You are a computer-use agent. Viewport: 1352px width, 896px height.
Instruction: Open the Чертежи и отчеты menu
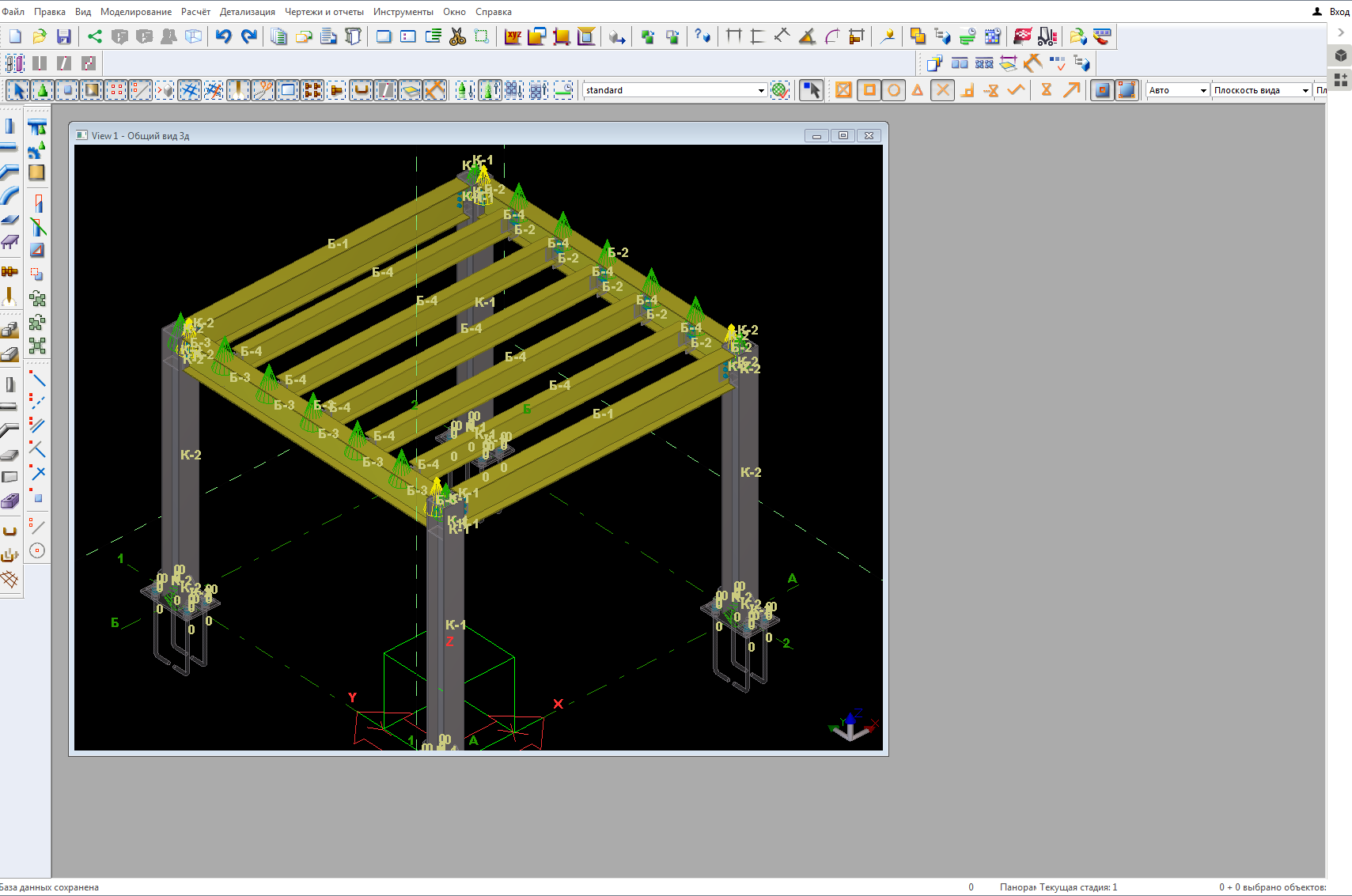(324, 12)
